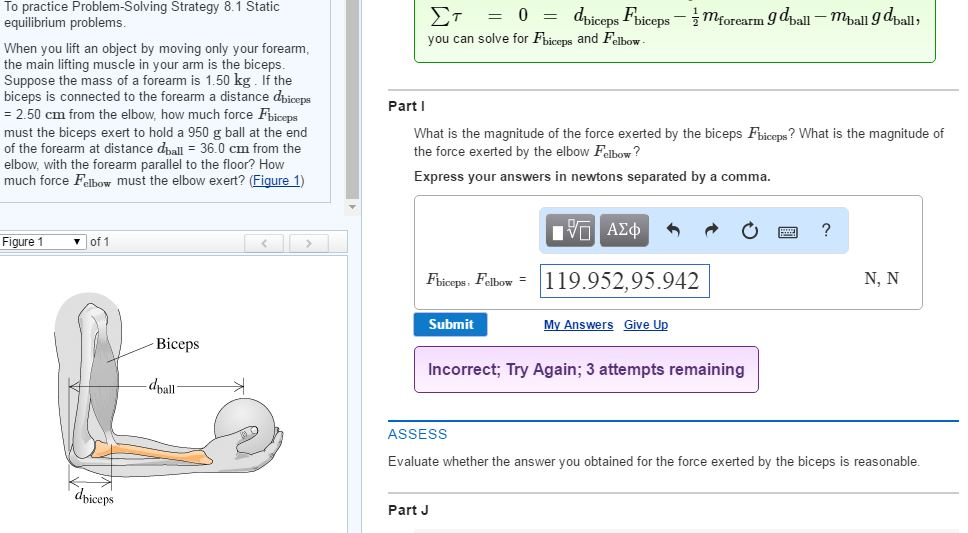This screenshot has height=533, width=968.
Task: Go to next figure arrow
Action: 309,243
